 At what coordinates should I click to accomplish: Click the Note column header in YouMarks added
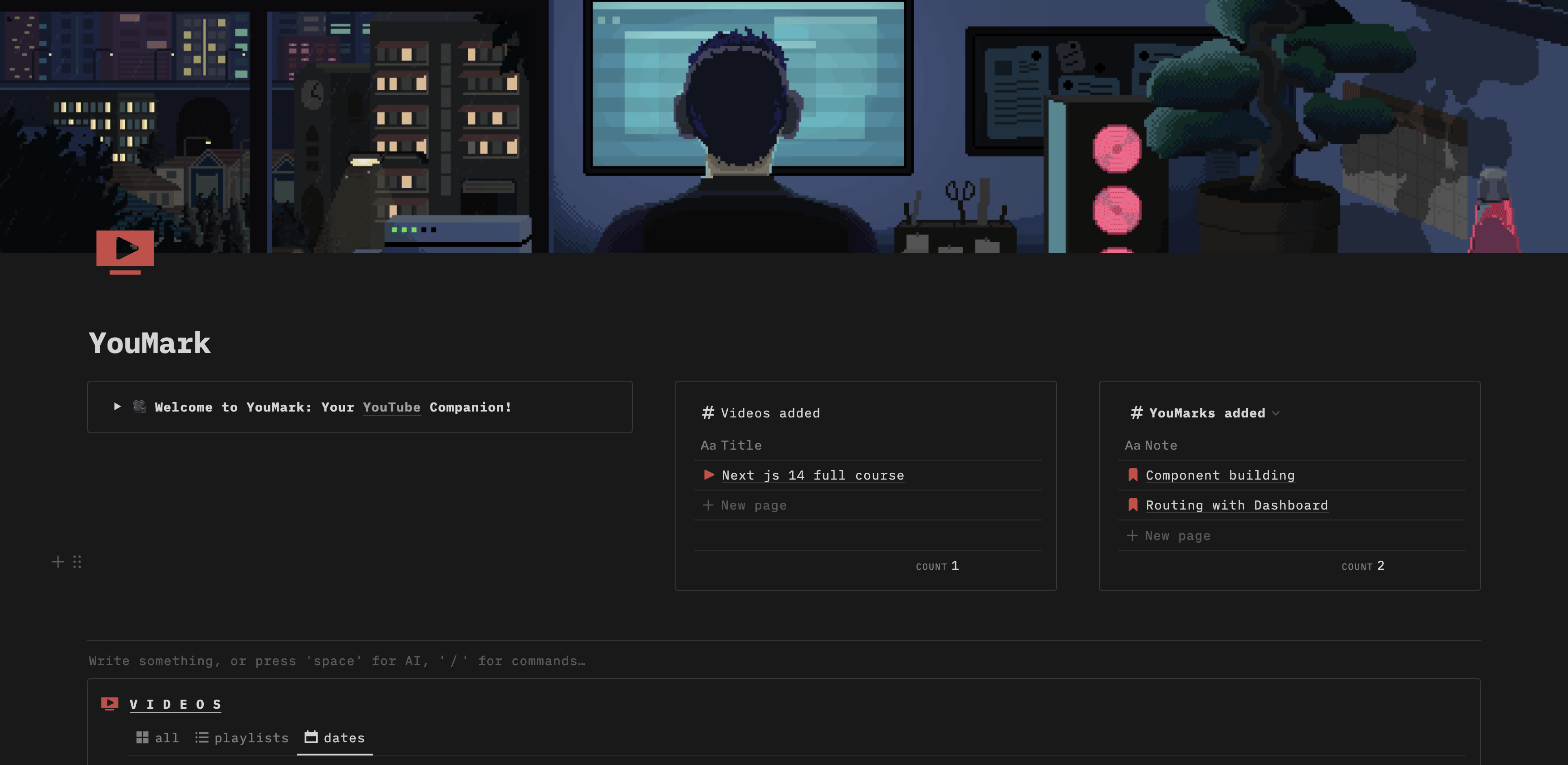[x=1151, y=446]
